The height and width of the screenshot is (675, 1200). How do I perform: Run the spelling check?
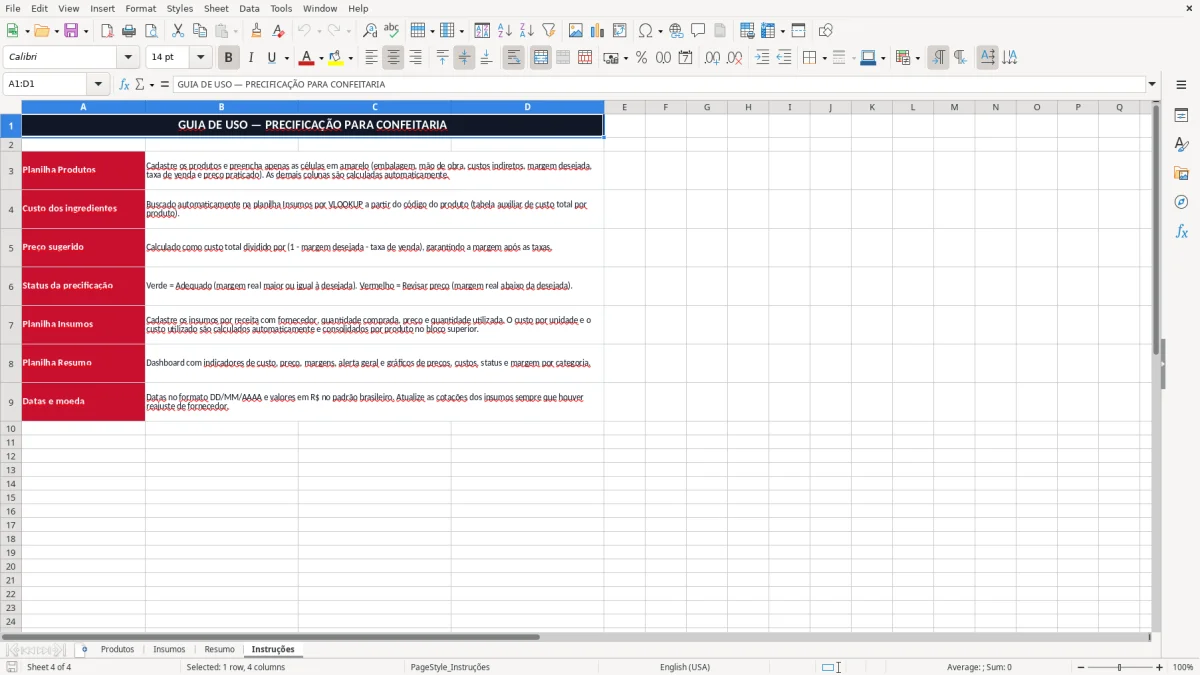pos(392,31)
